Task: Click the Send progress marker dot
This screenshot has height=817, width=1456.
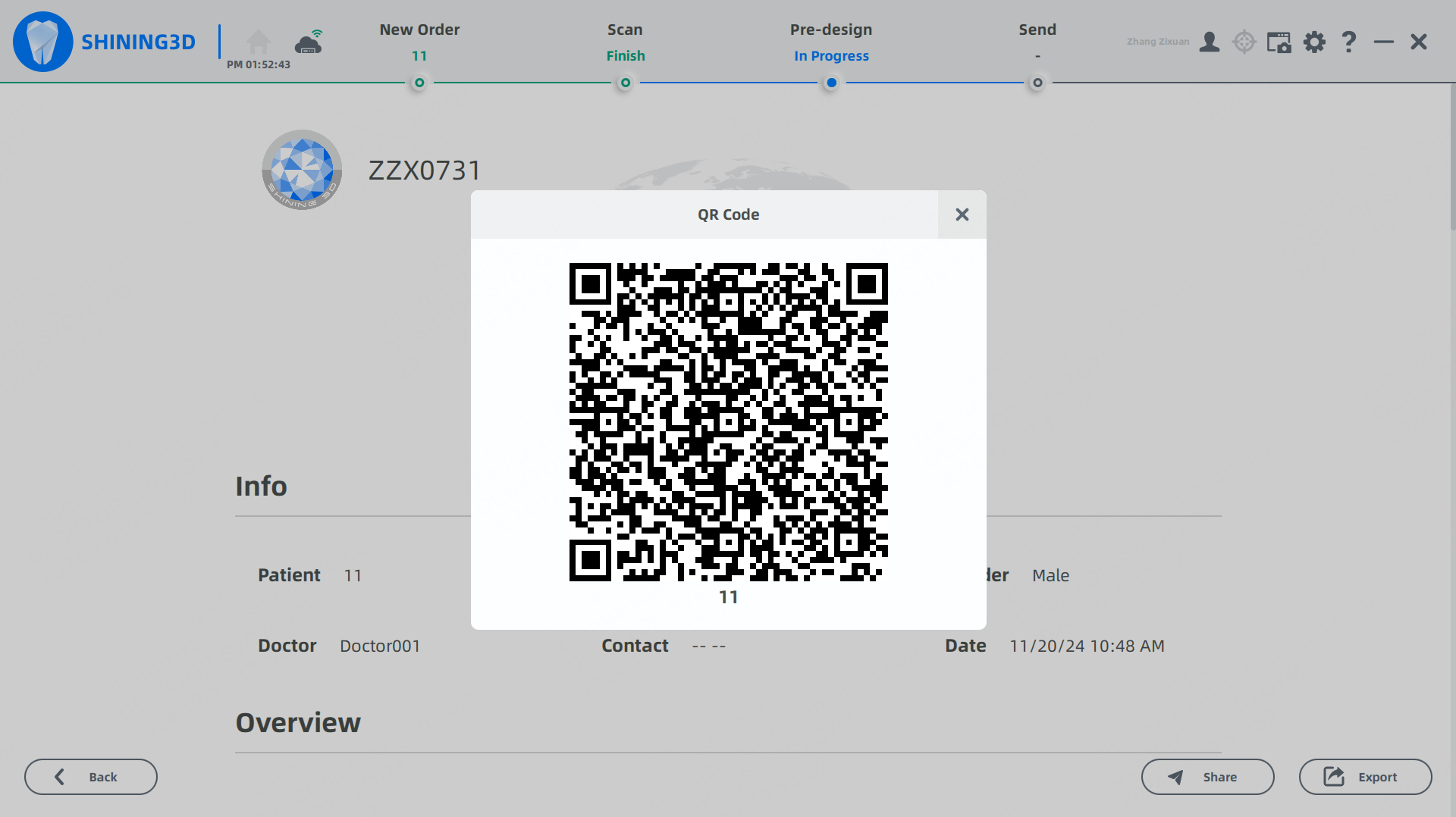Action: tap(1037, 83)
